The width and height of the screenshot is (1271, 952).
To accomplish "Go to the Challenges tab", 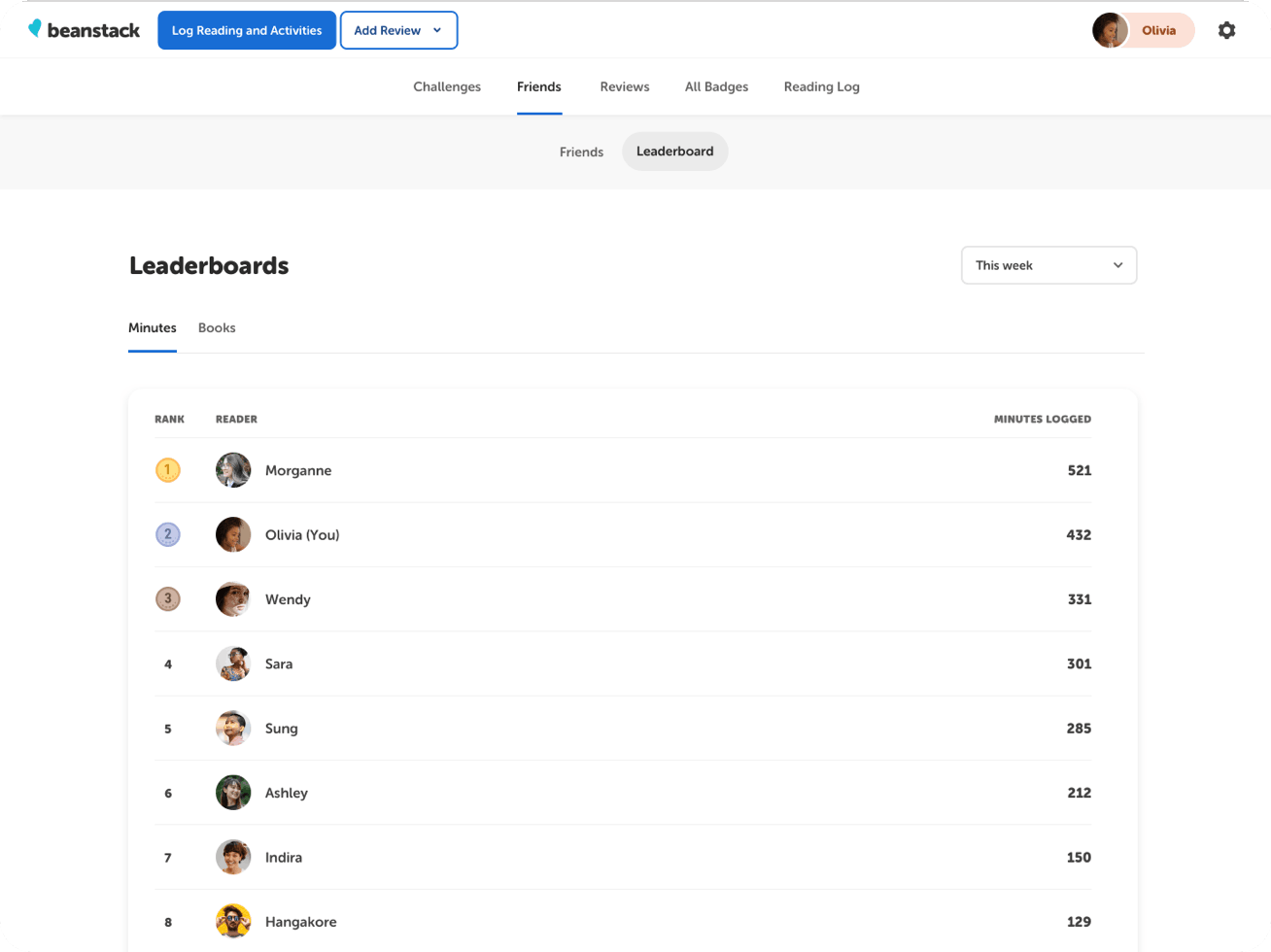I will click(447, 86).
